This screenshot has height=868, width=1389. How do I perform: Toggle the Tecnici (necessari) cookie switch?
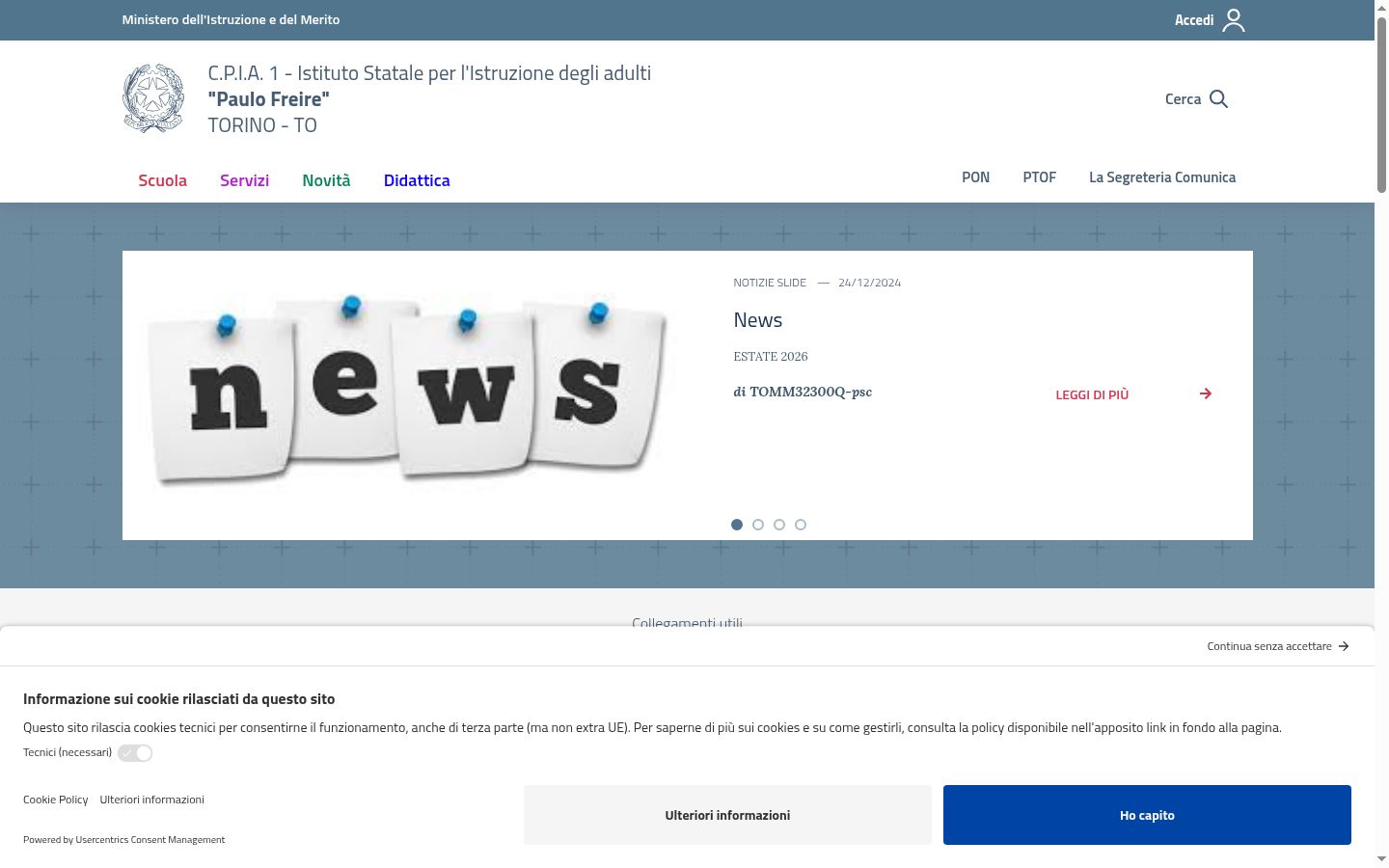point(135,753)
